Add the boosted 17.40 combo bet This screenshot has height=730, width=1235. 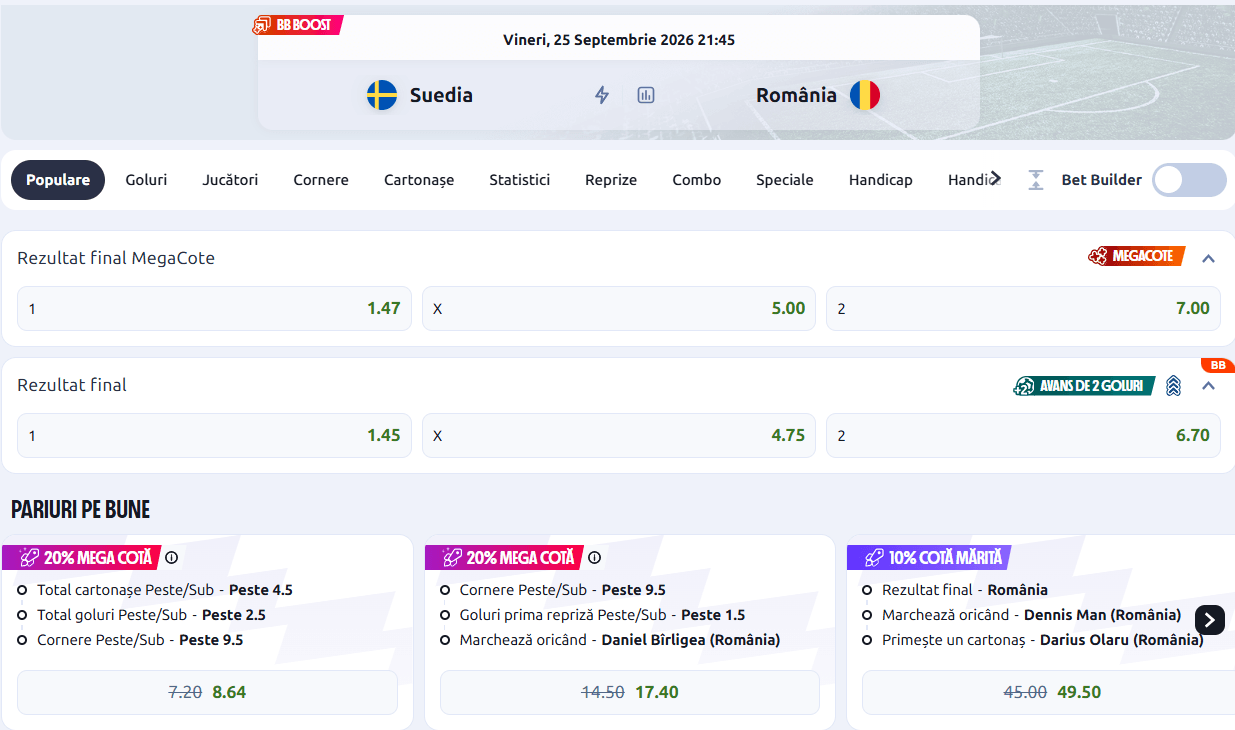coord(630,692)
